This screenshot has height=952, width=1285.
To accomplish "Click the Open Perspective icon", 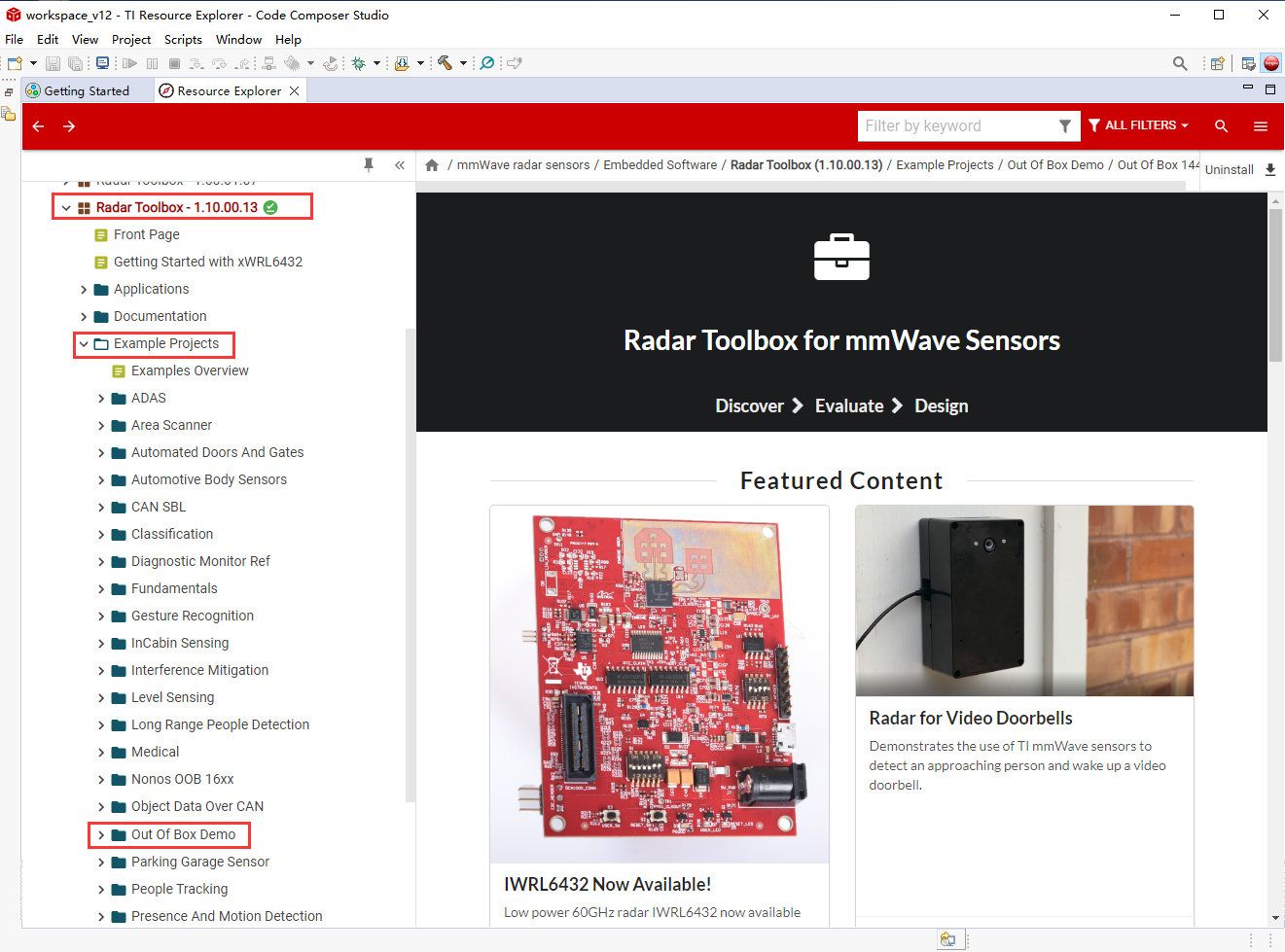I will [1217, 63].
